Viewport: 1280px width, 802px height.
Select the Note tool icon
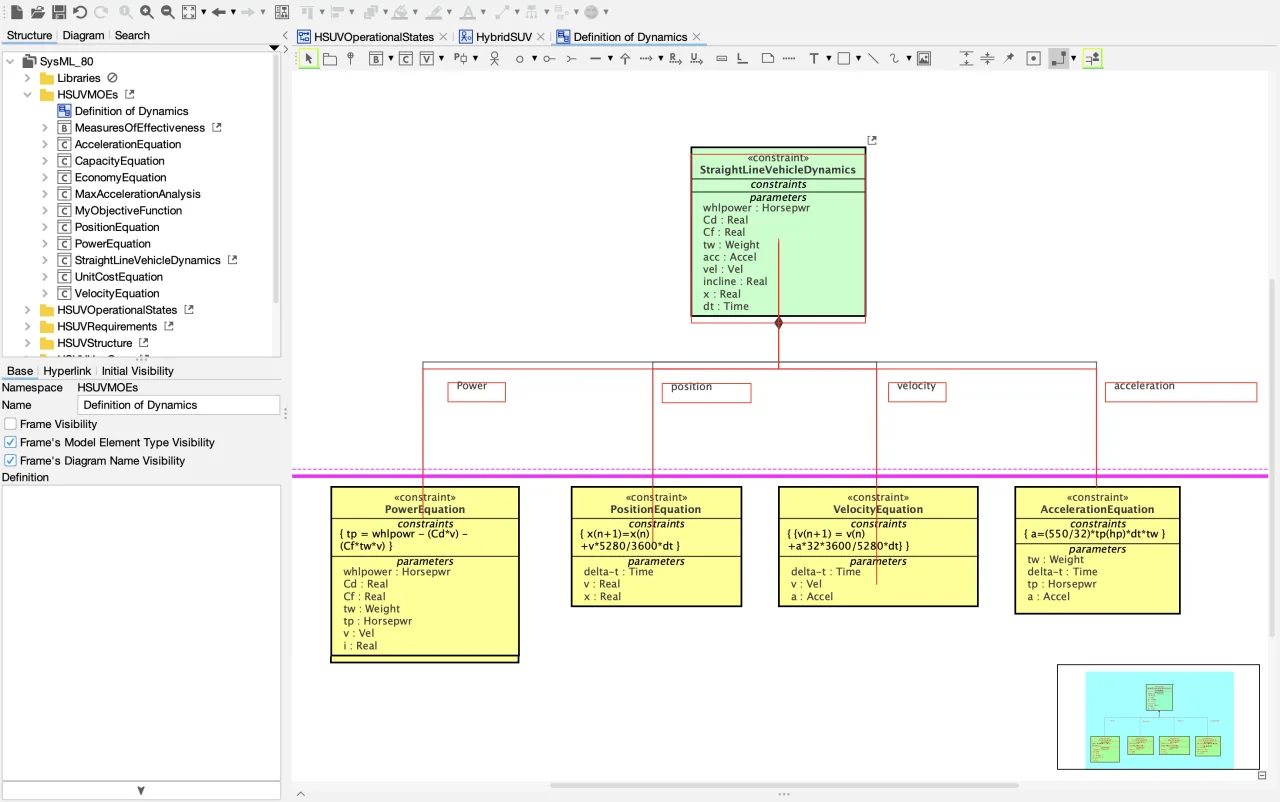[x=767, y=59]
